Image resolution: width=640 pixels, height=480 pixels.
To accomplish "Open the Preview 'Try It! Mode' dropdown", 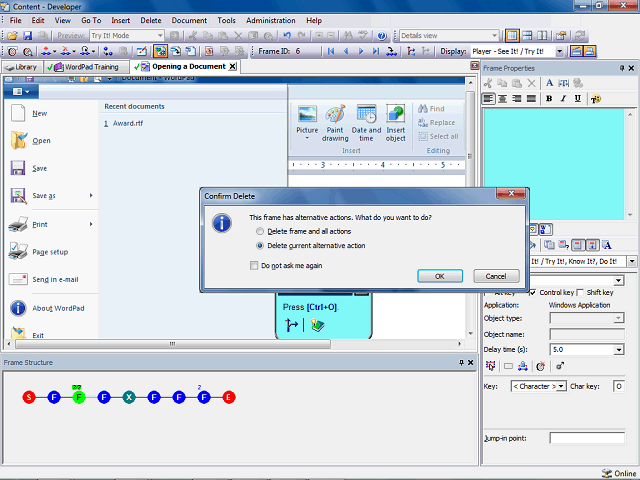I will click(x=160, y=36).
